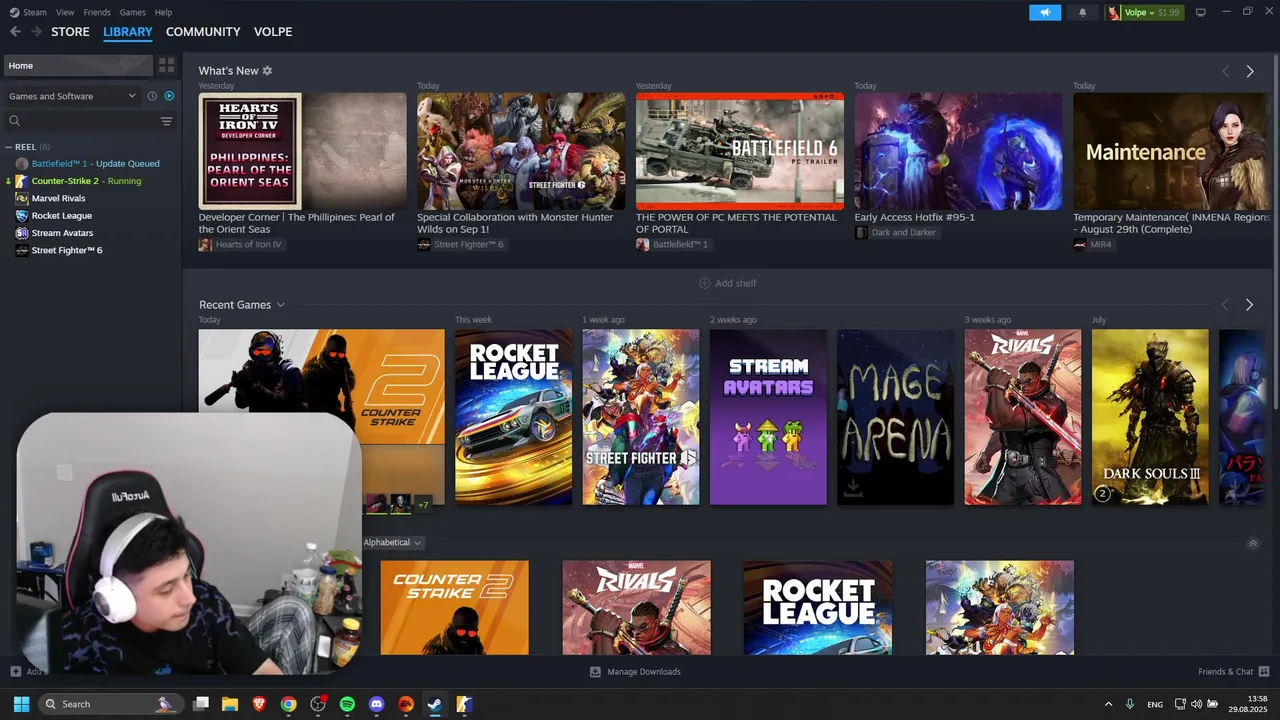Move Recent Games shelf back left
1280x720 pixels.
[x=1225, y=304]
